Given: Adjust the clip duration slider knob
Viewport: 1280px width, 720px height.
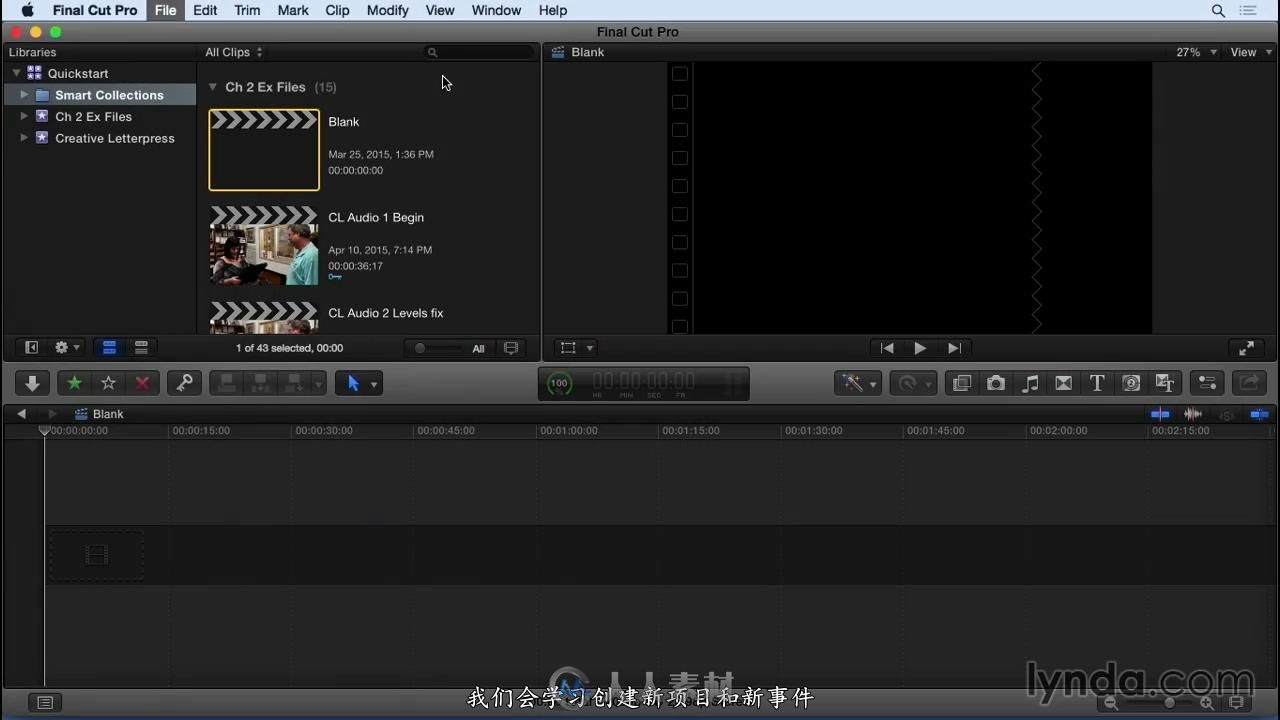Looking at the screenshot, I should point(420,348).
